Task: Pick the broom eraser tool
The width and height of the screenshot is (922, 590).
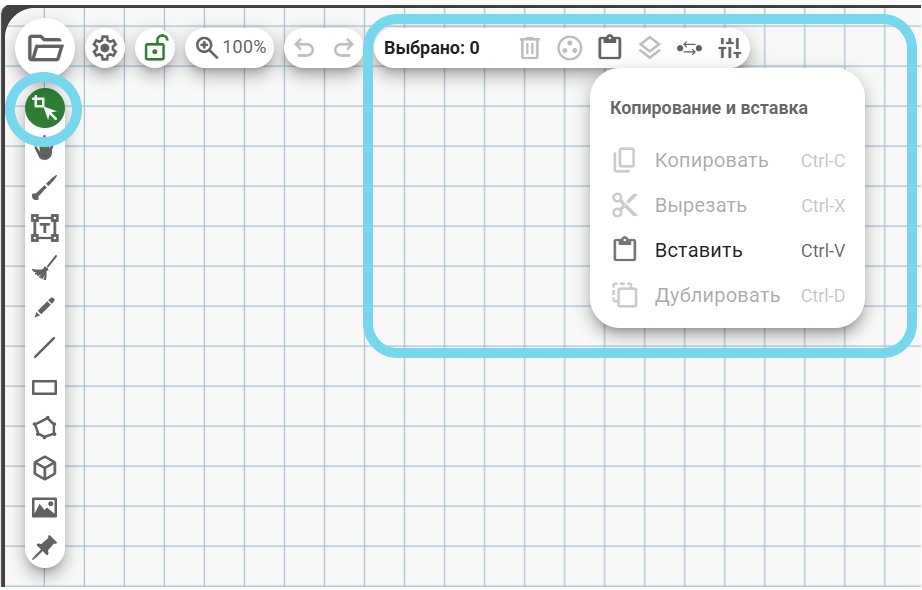Action: pos(44,267)
